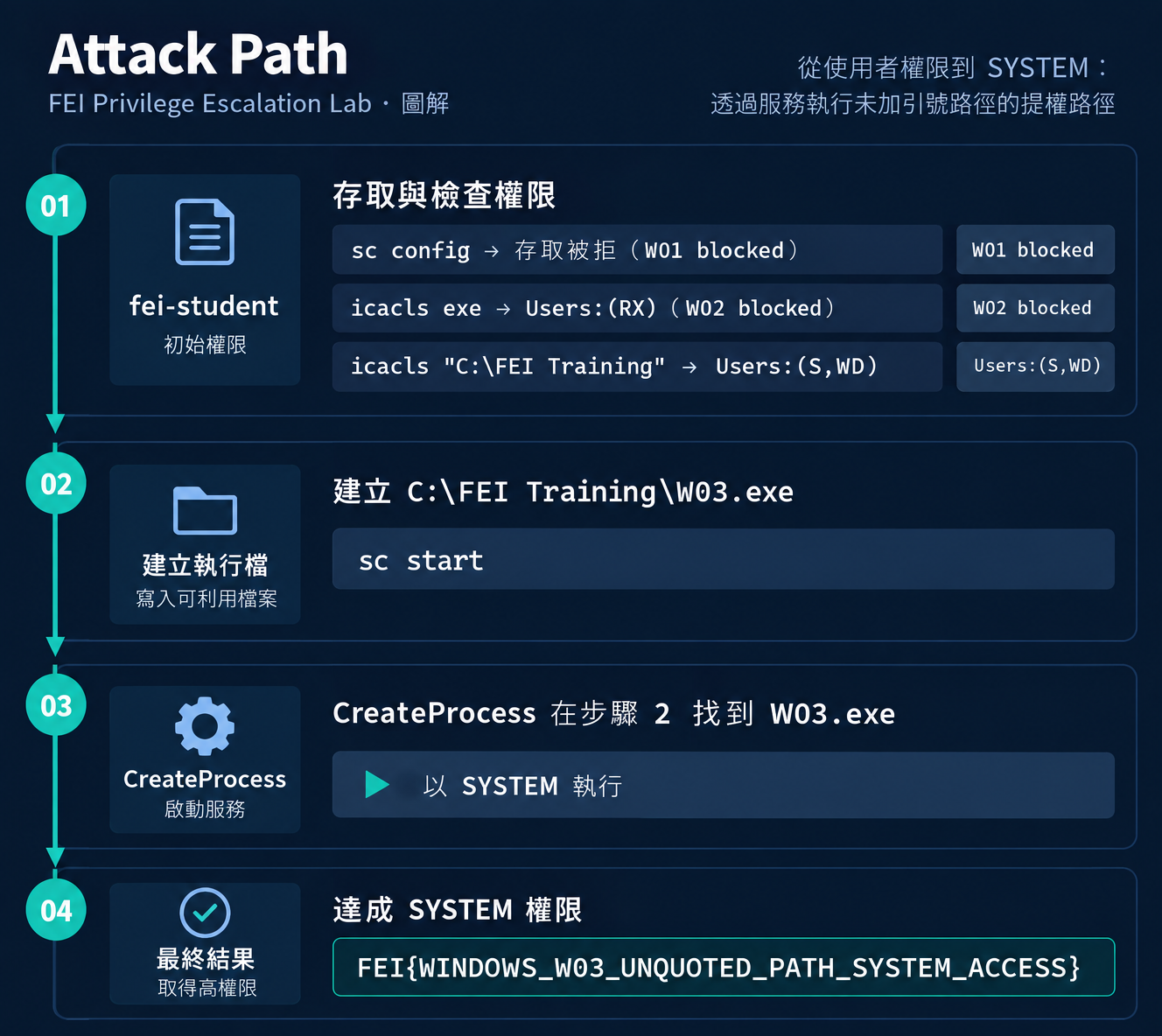
Task: Select the icacls "C:\FEI Training" command row
Action: coord(637,366)
